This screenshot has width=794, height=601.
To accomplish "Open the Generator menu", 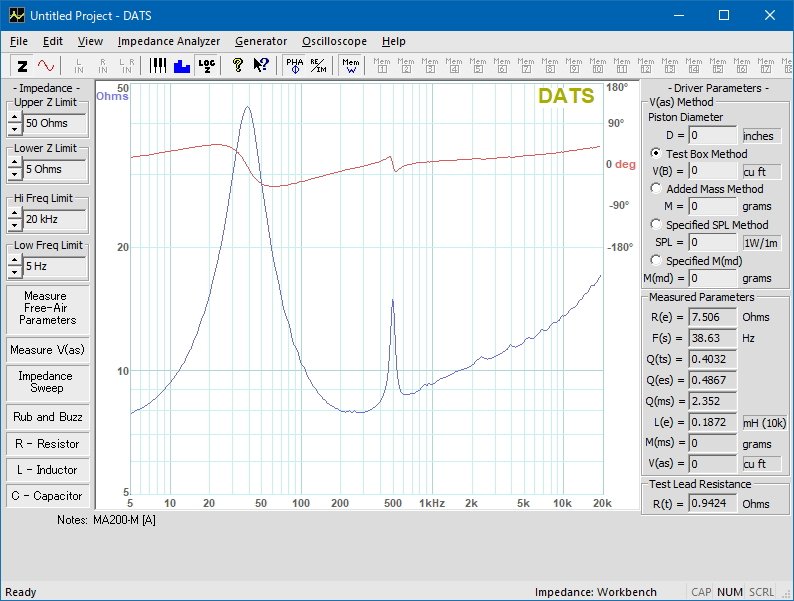I will tap(261, 42).
